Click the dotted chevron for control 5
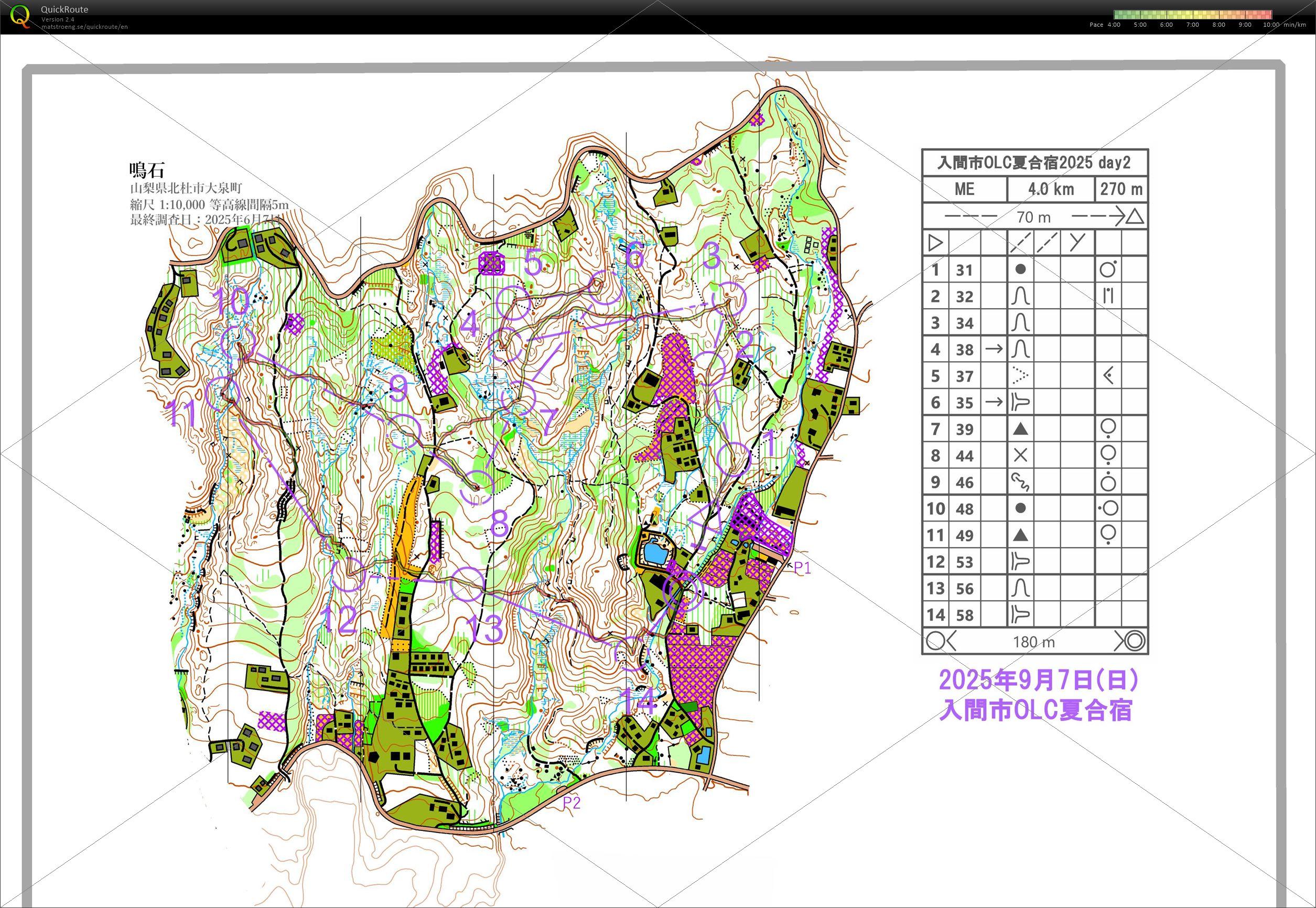Viewport: 1316px width, 908px height. click(1020, 375)
